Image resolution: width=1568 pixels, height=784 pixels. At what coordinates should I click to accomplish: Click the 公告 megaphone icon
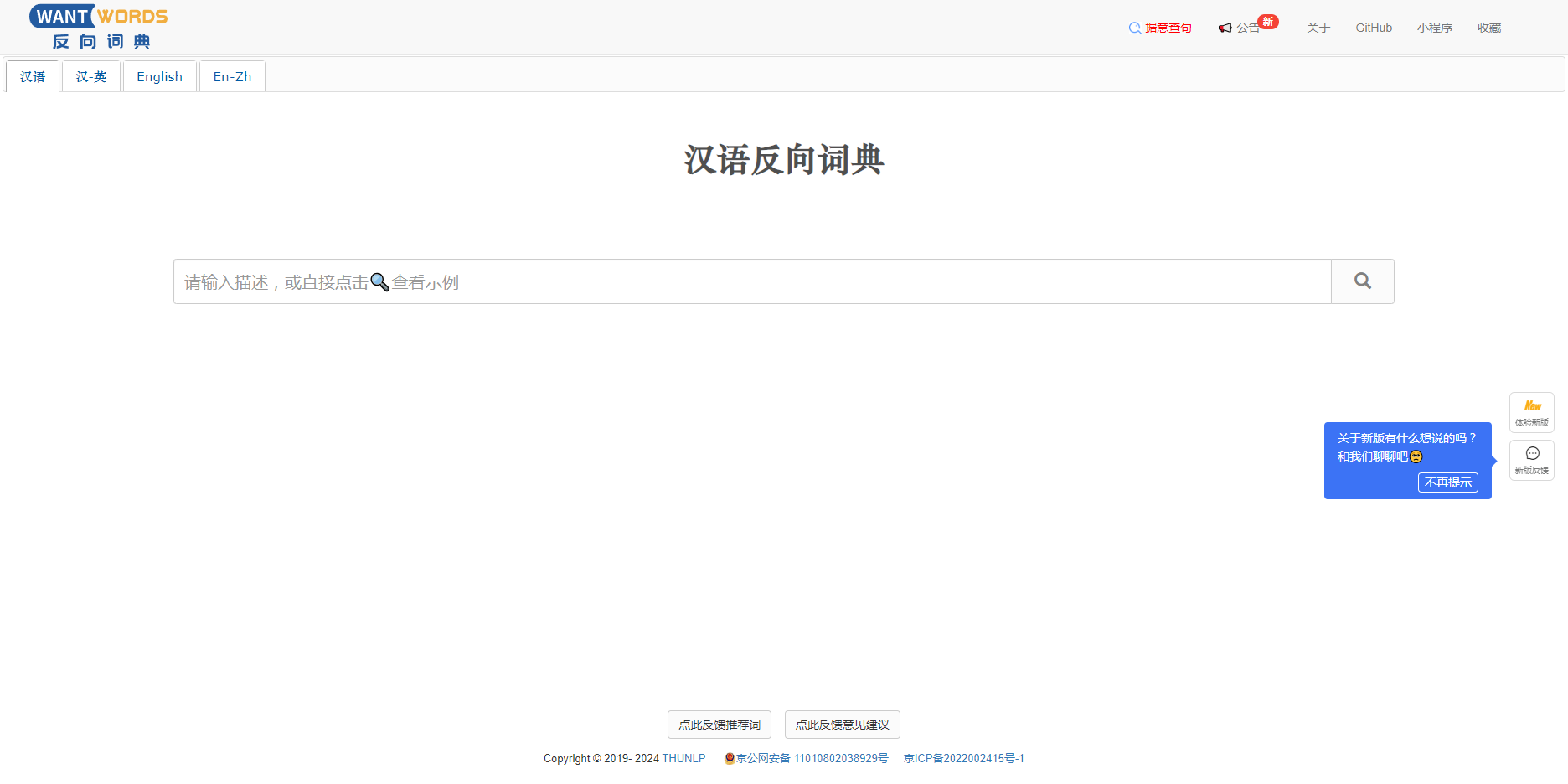pyautogui.click(x=1225, y=28)
